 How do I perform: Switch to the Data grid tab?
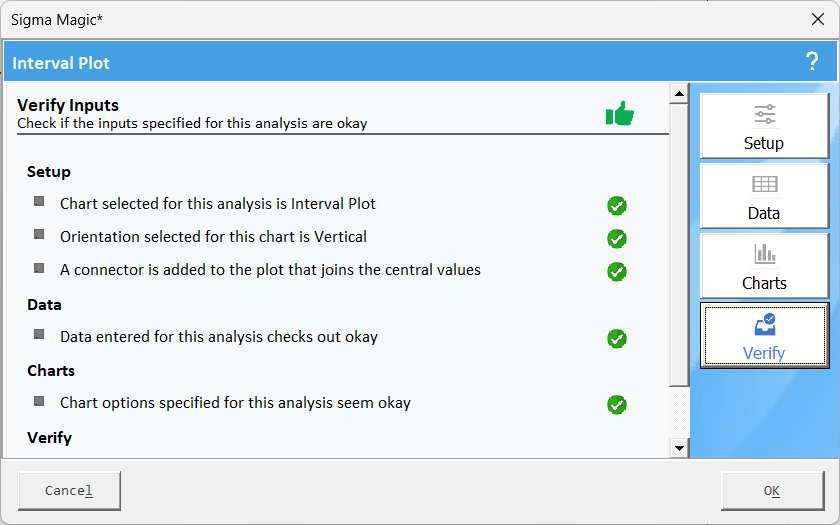[764, 196]
